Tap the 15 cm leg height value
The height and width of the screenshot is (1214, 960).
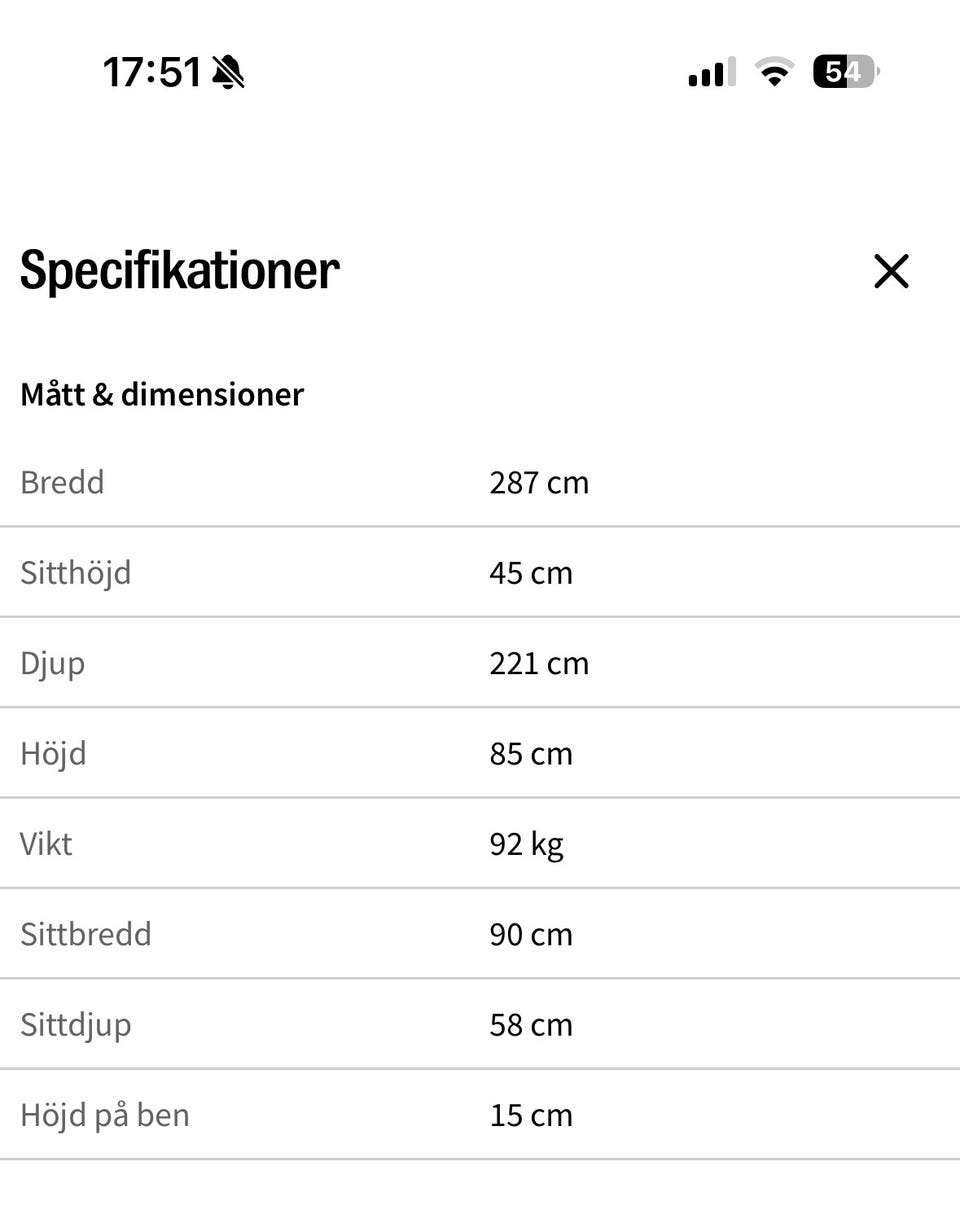click(531, 1115)
